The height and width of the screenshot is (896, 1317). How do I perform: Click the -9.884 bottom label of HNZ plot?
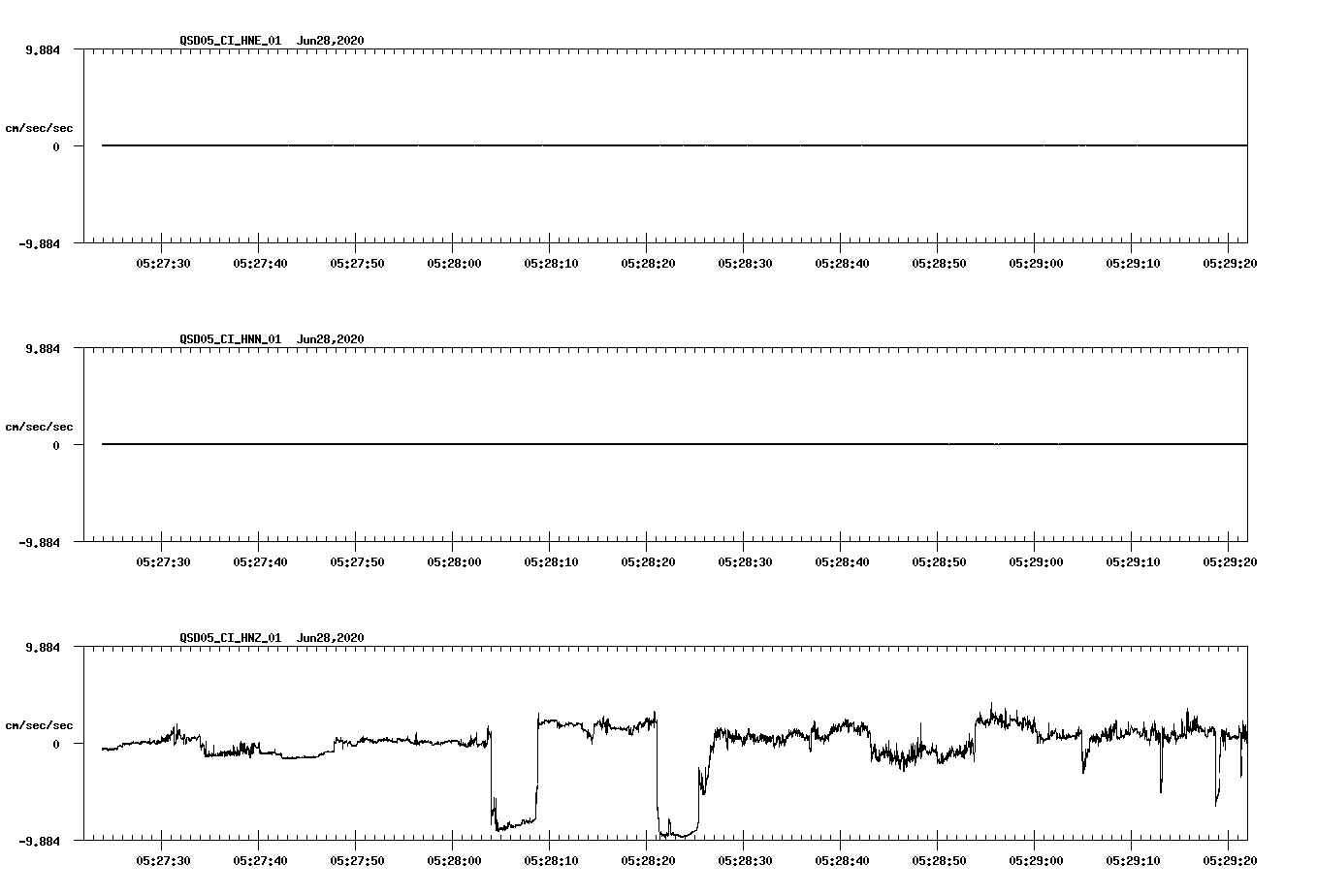click(x=39, y=841)
